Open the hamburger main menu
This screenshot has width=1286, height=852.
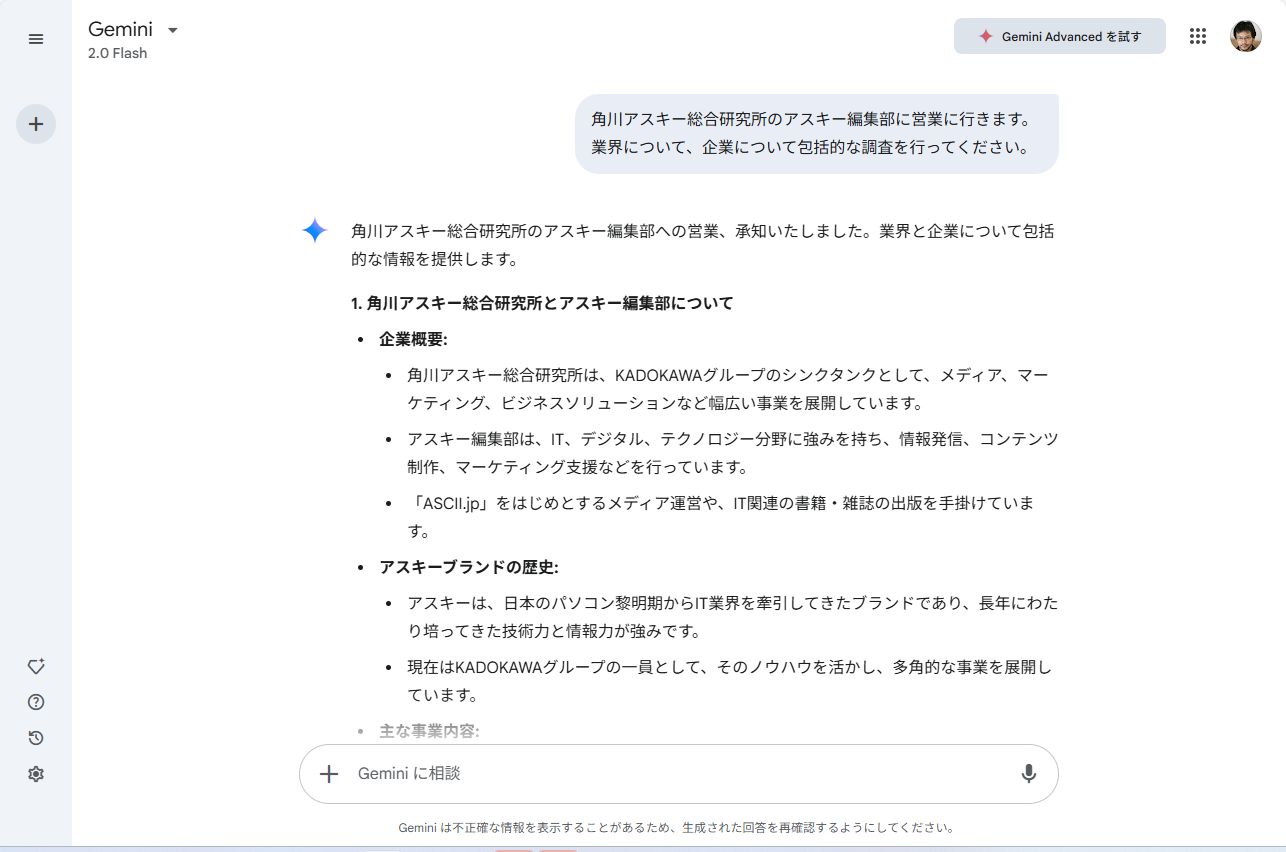(x=36, y=39)
